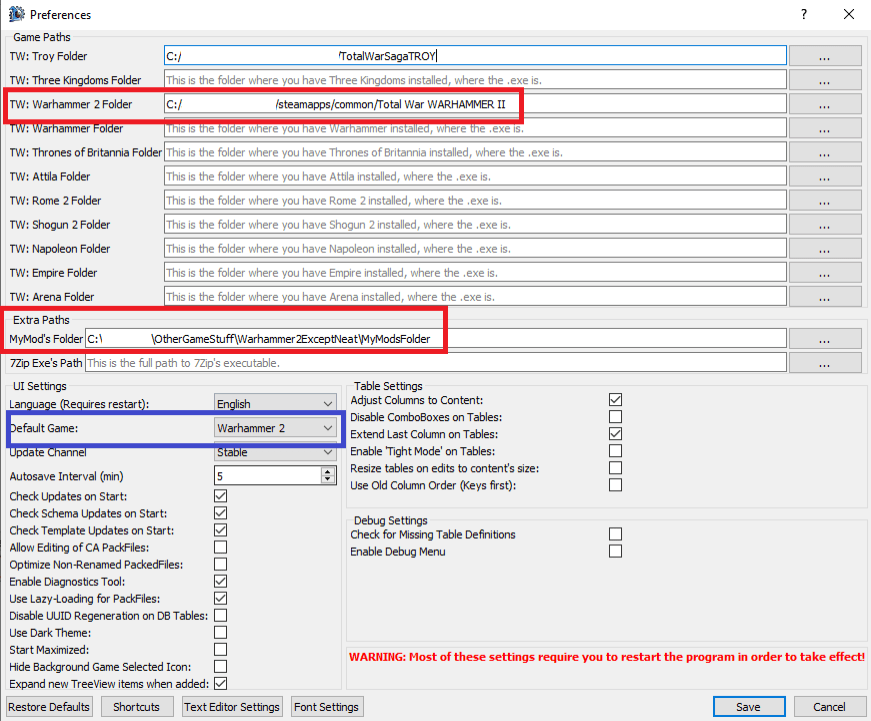The image size is (871, 721).
Task: Disable Check Updates on Start
Action: pos(219,496)
